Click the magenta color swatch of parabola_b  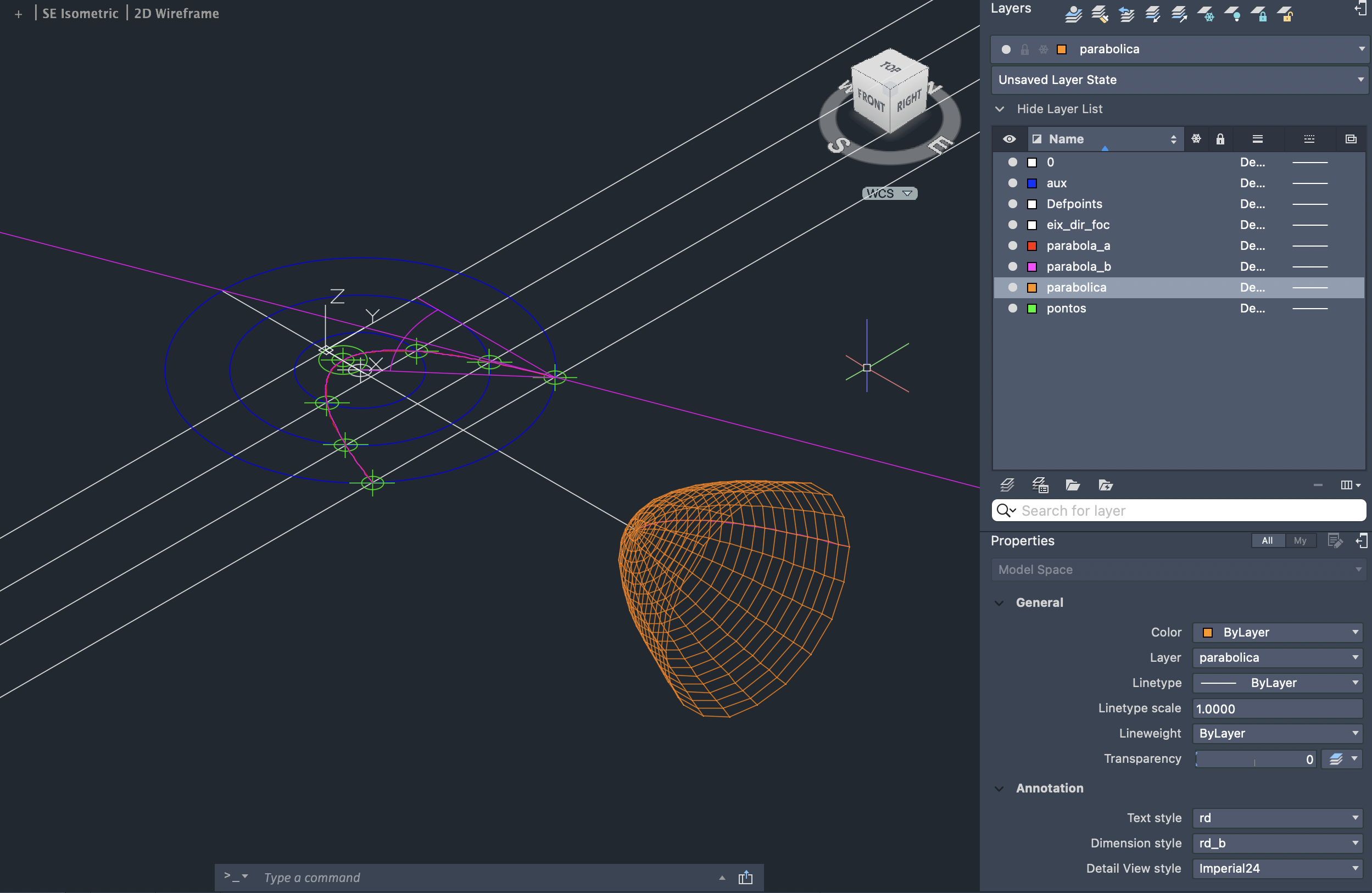click(1032, 266)
